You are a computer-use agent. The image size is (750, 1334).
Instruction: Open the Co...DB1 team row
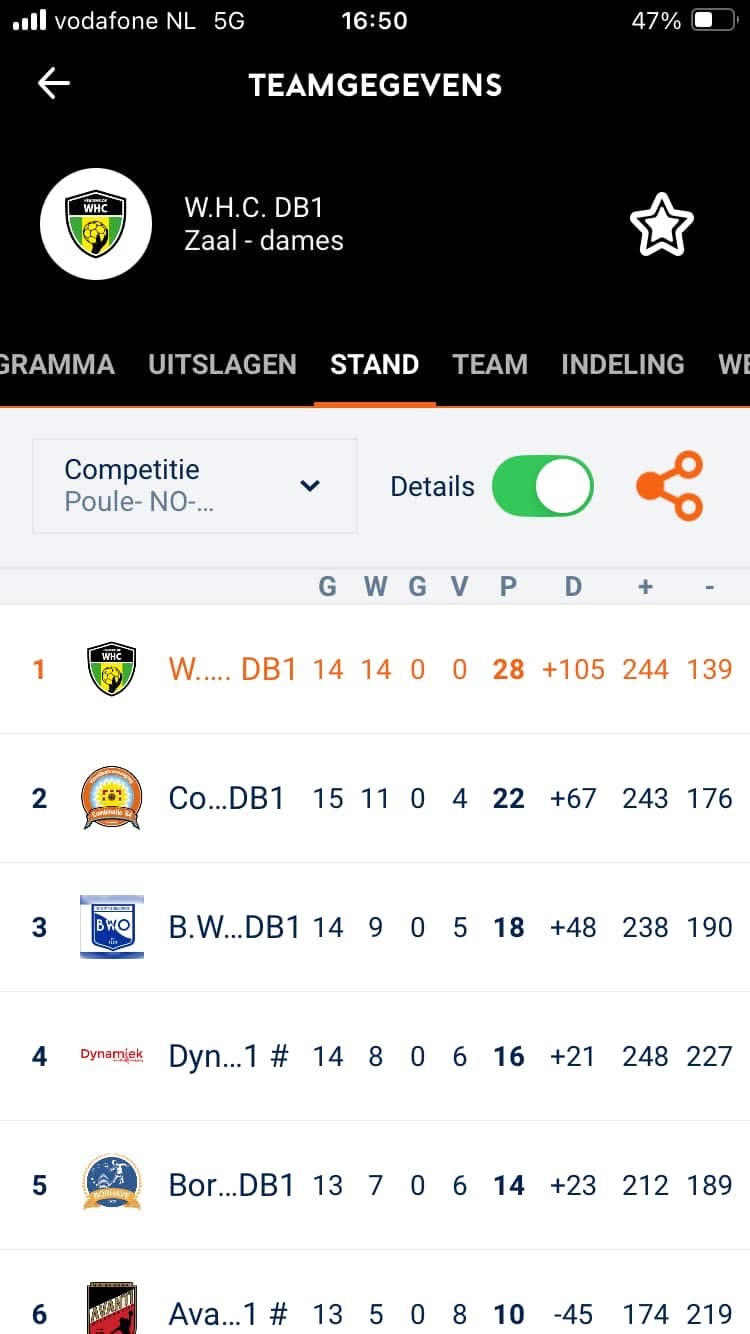click(x=375, y=798)
